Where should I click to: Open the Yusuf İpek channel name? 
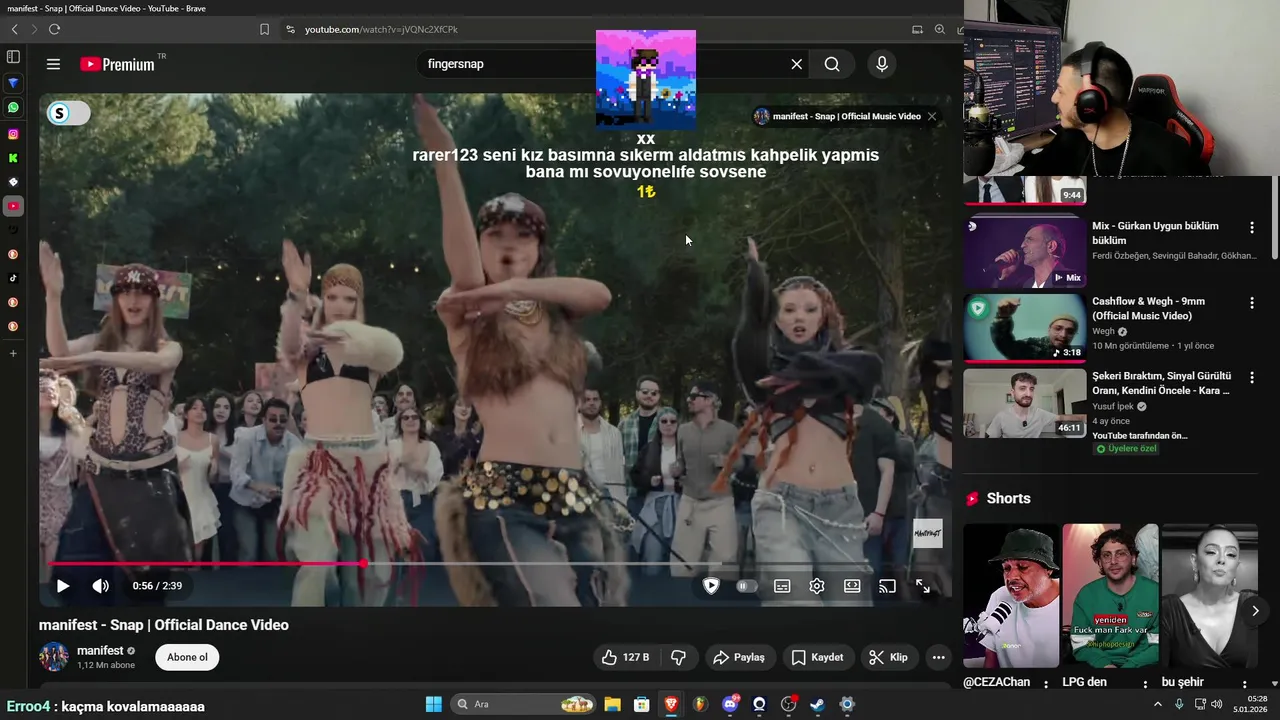[1114, 407]
